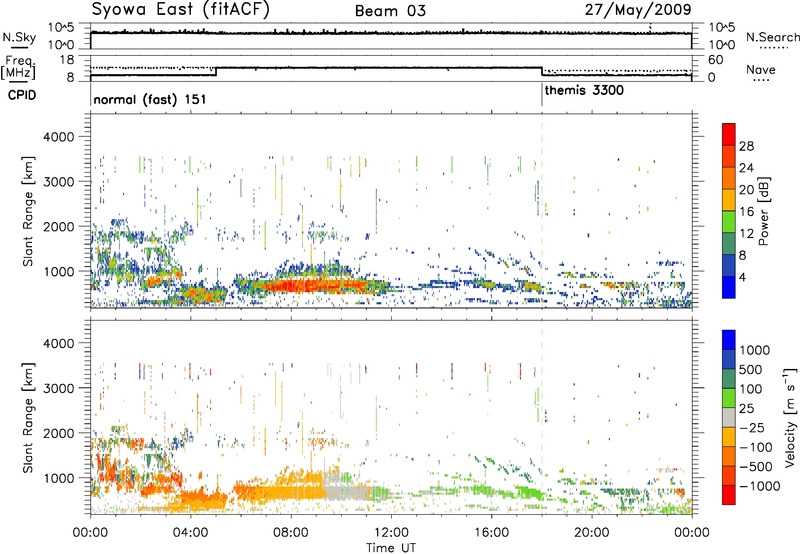800x554 pixels.
Task: Click the left '10^5' noise axis label
Action: (61, 28)
